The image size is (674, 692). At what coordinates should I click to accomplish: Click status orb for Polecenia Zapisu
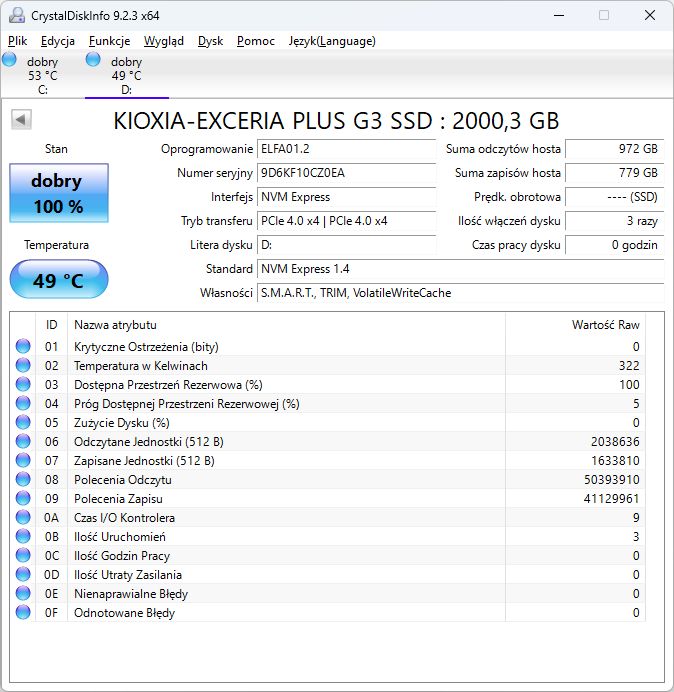[x=23, y=498]
